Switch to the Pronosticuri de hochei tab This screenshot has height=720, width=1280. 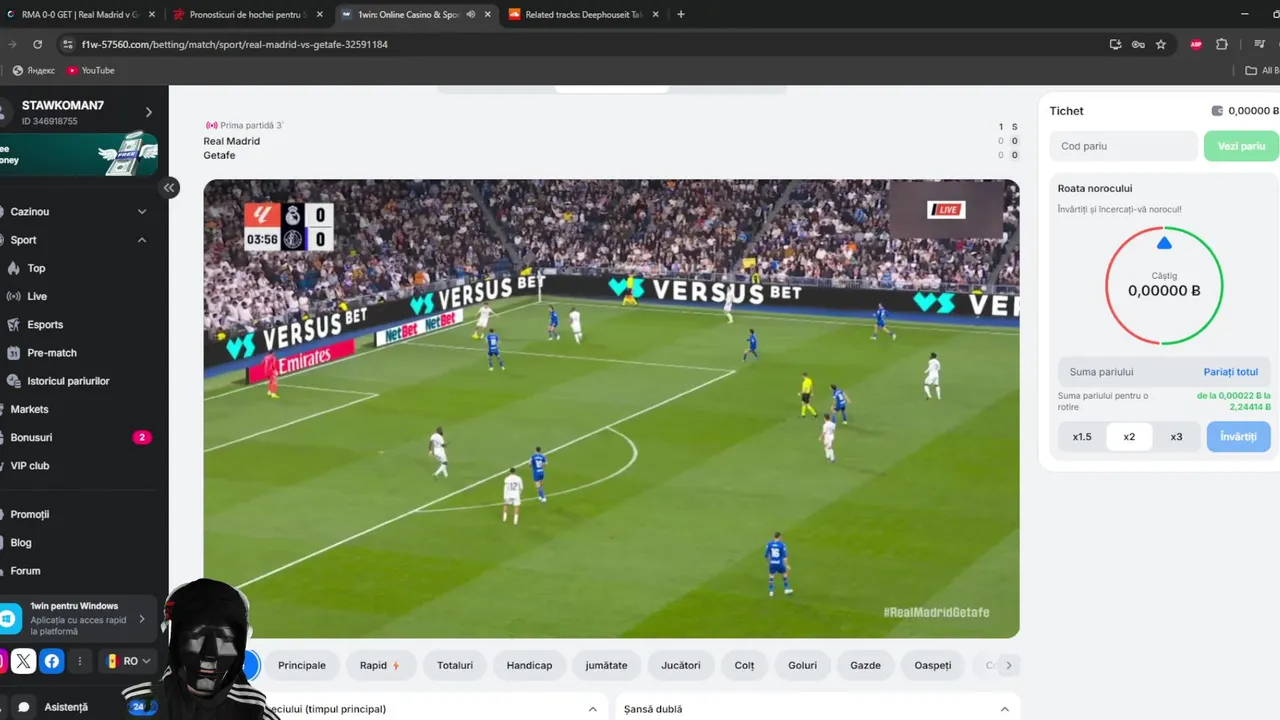click(248, 14)
